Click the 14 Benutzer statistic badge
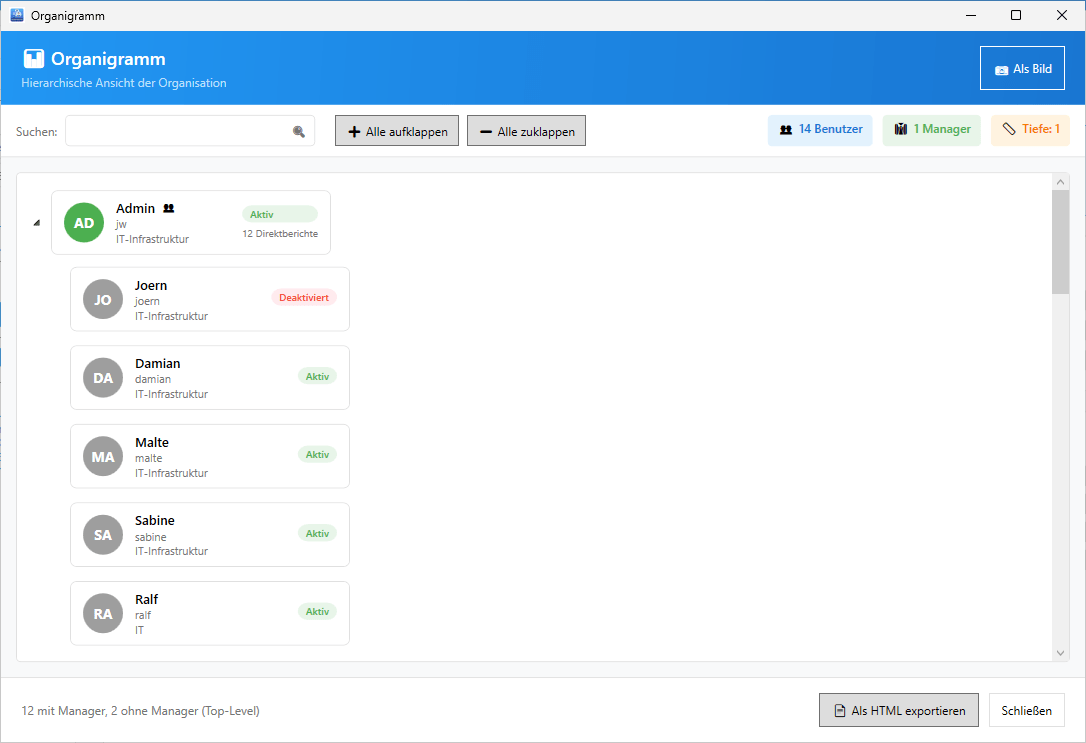Screen dimensions: 1086x743 820,130
